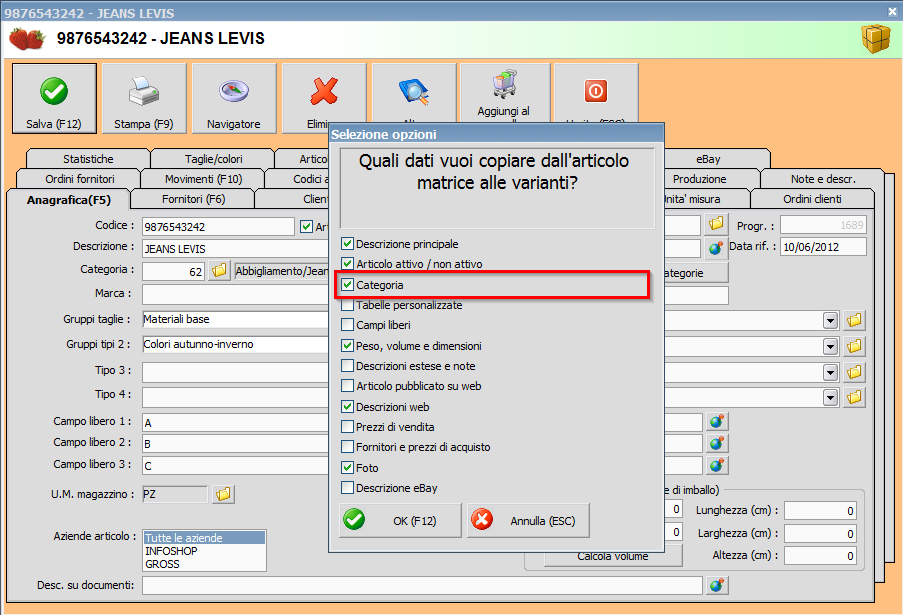Open the Taglie/colori tab
This screenshot has height=615, width=903.
(x=214, y=159)
